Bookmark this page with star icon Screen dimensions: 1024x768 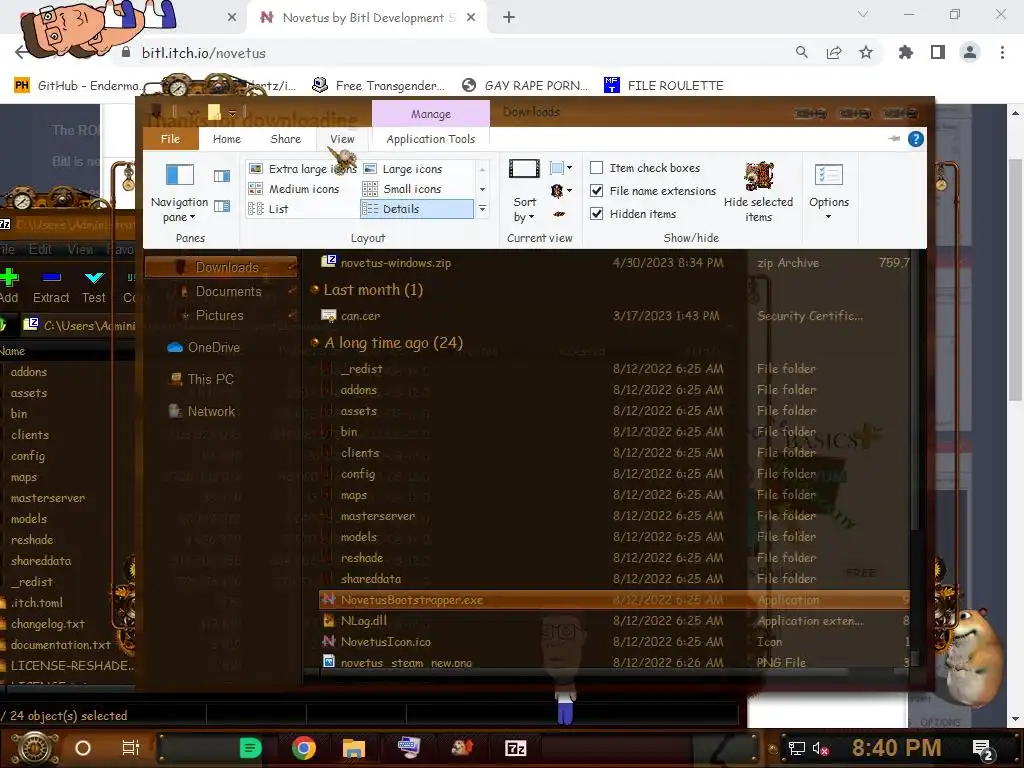point(866,53)
